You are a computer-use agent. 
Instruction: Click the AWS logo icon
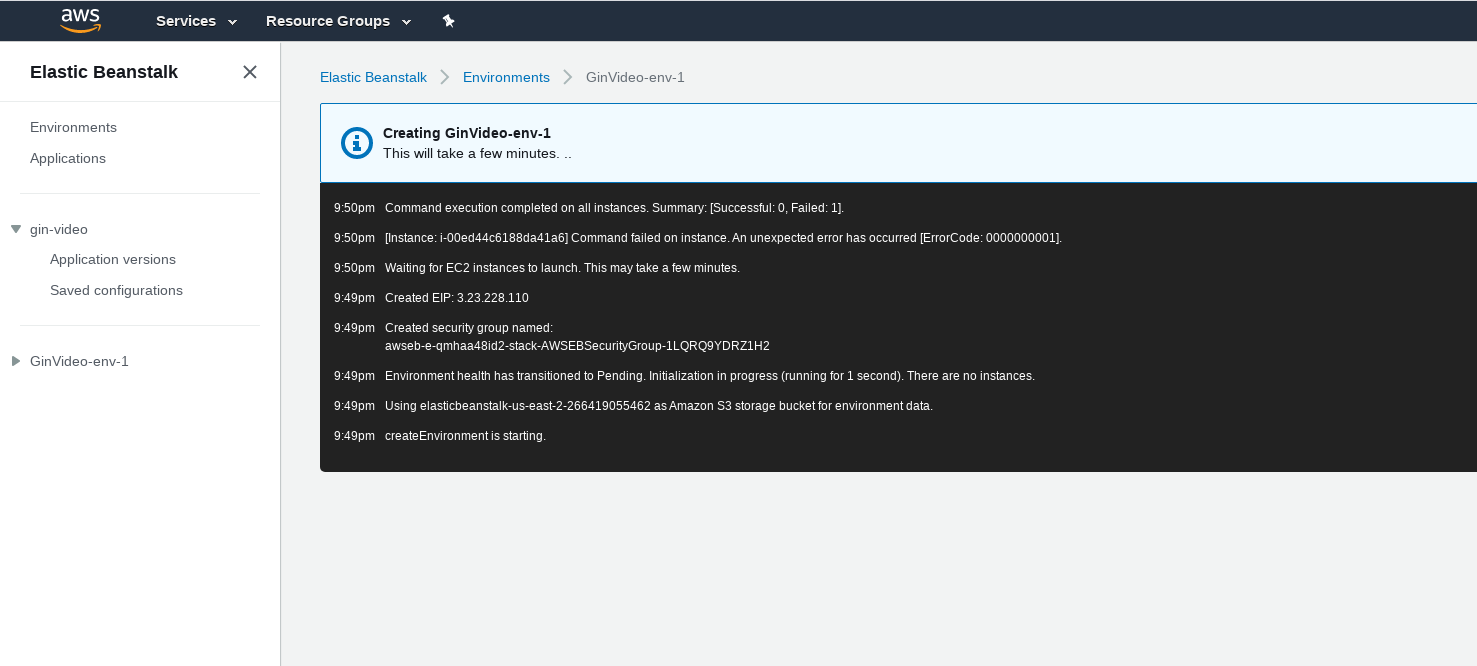(x=81, y=20)
